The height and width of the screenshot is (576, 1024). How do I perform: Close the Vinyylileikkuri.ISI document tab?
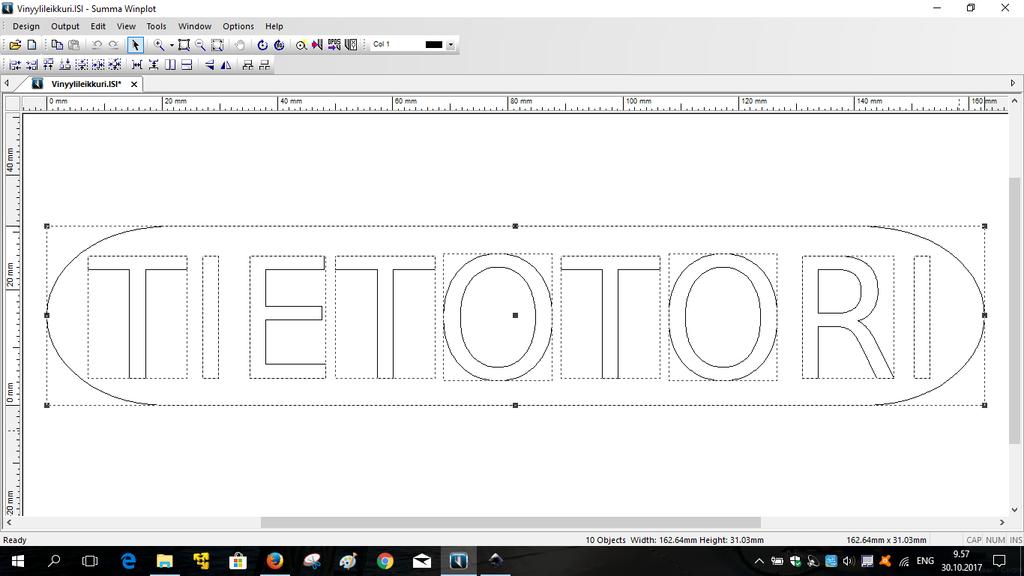click(x=134, y=84)
